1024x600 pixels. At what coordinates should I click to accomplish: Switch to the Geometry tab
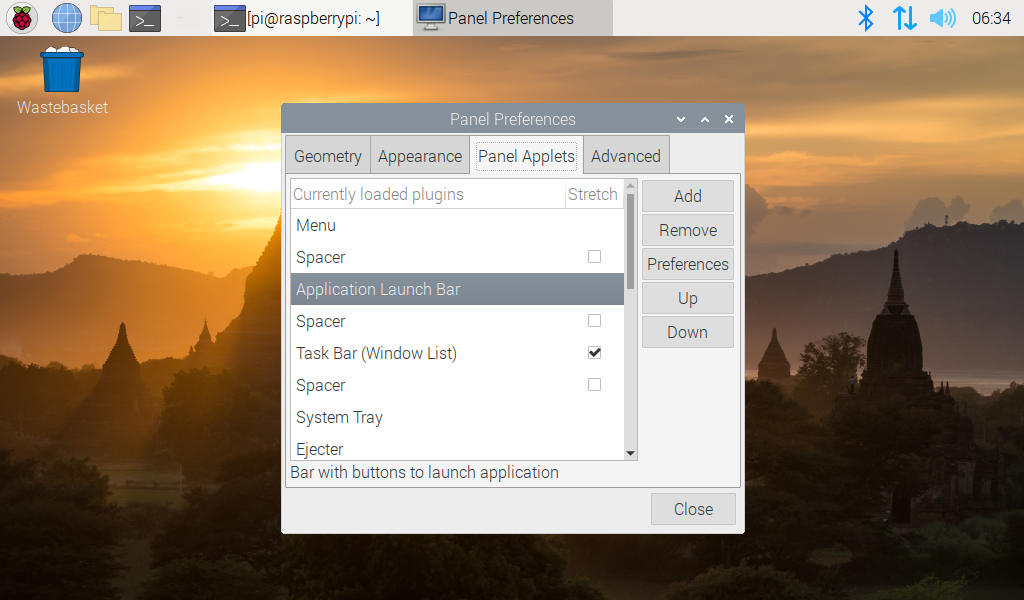tap(328, 156)
